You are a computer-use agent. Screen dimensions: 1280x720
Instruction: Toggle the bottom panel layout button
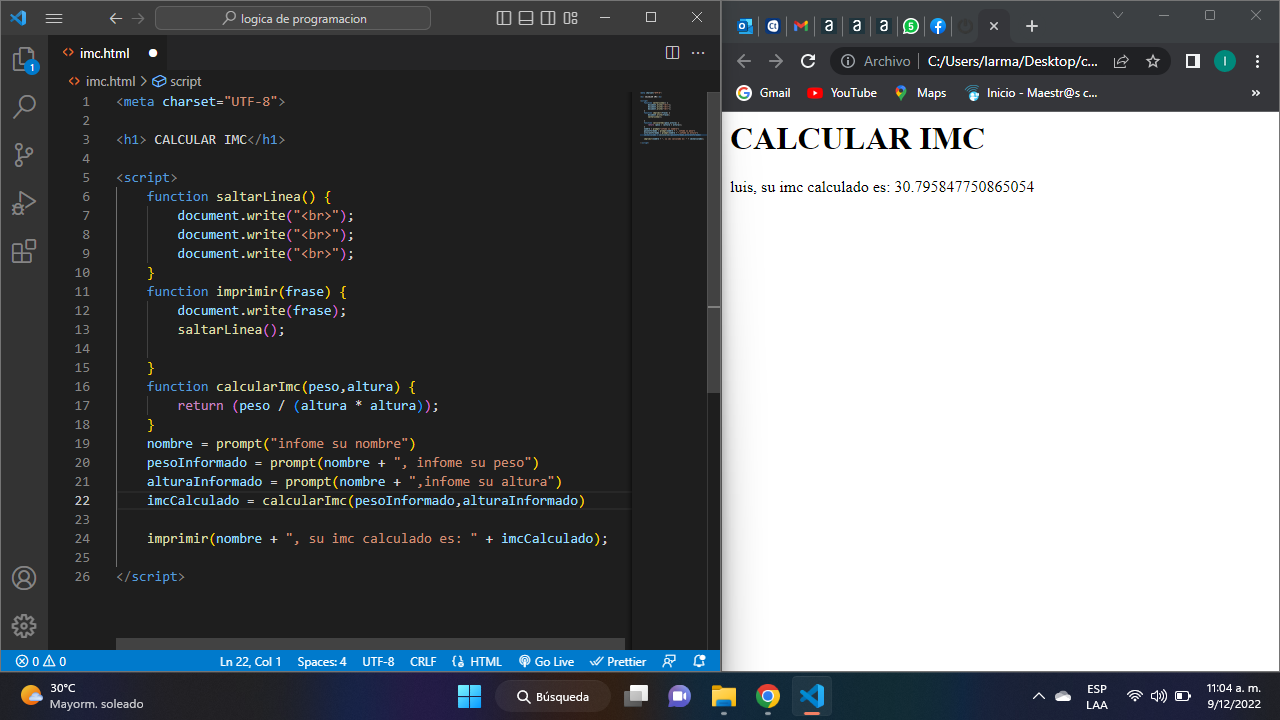[x=526, y=18]
